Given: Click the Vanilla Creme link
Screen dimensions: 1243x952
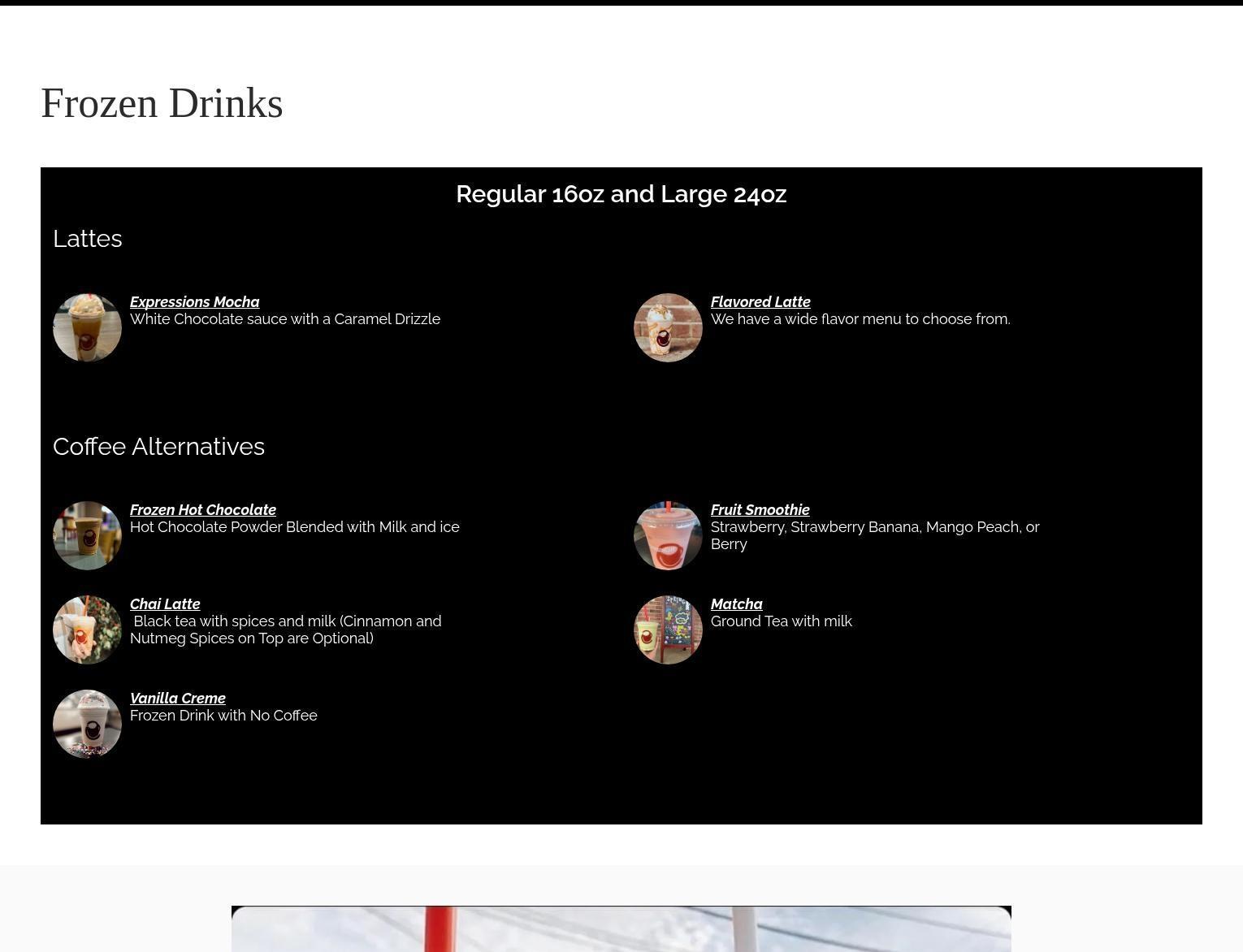Looking at the screenshot, I should click(177, 698).
